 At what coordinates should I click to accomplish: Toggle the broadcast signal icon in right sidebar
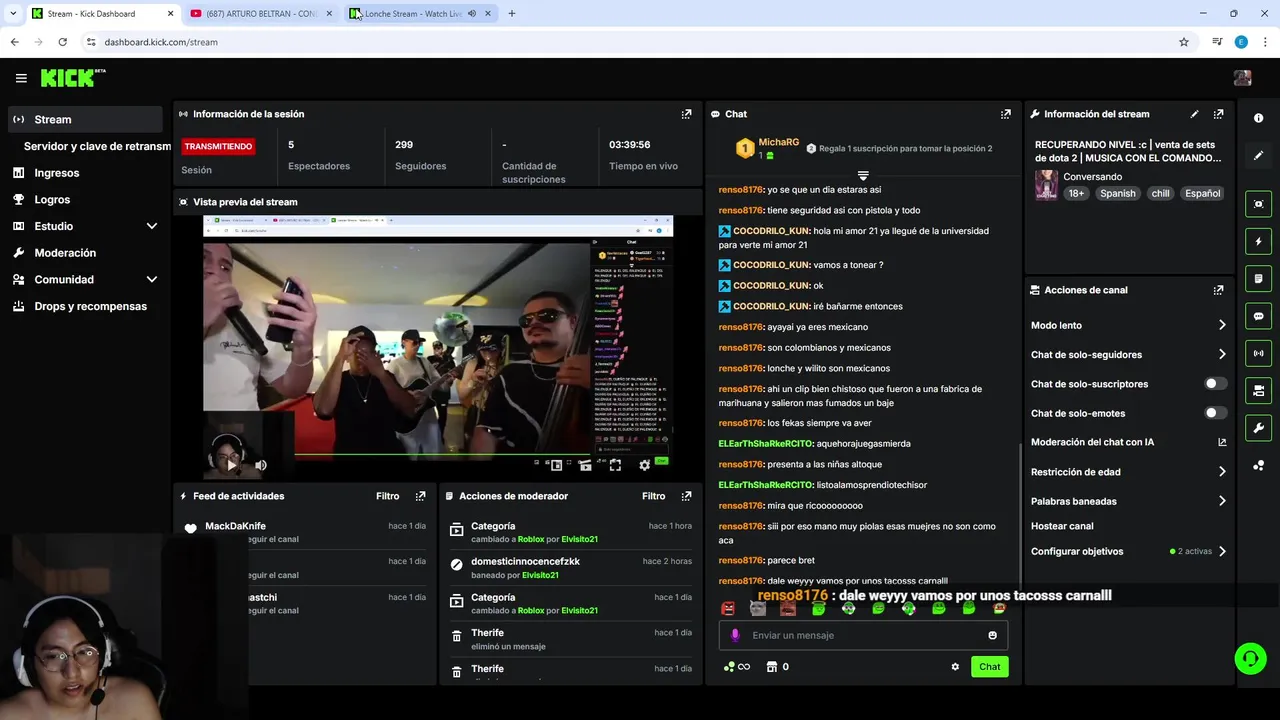click(x=1258, y=353)
